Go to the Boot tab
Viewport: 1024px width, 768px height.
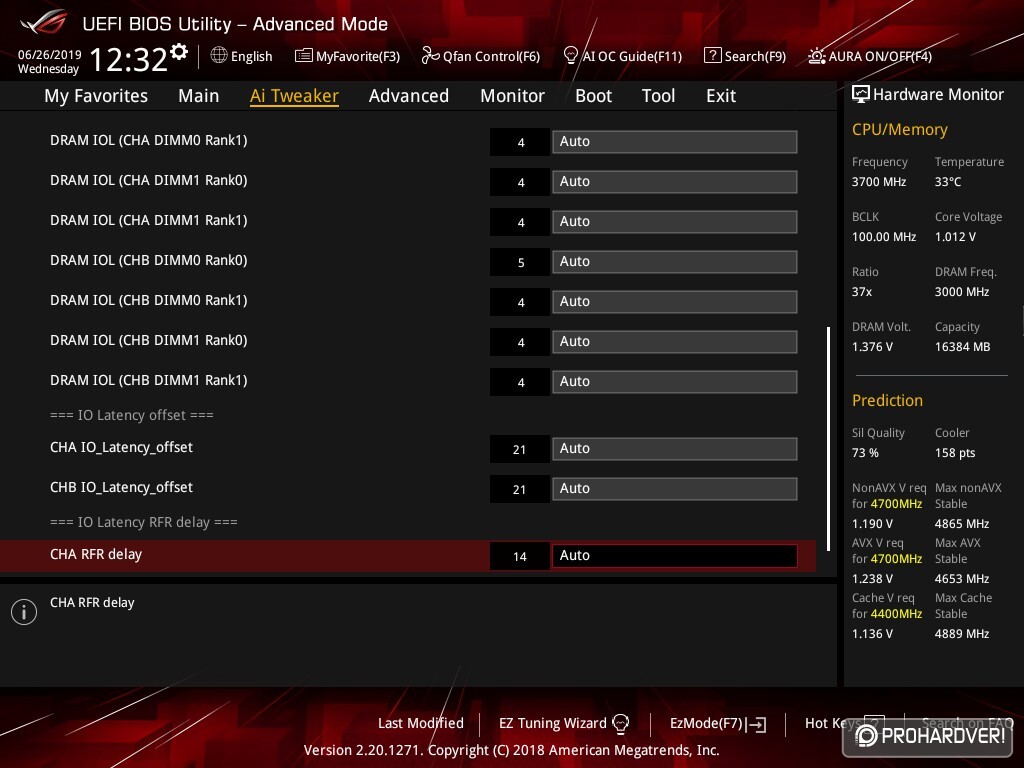593,96
